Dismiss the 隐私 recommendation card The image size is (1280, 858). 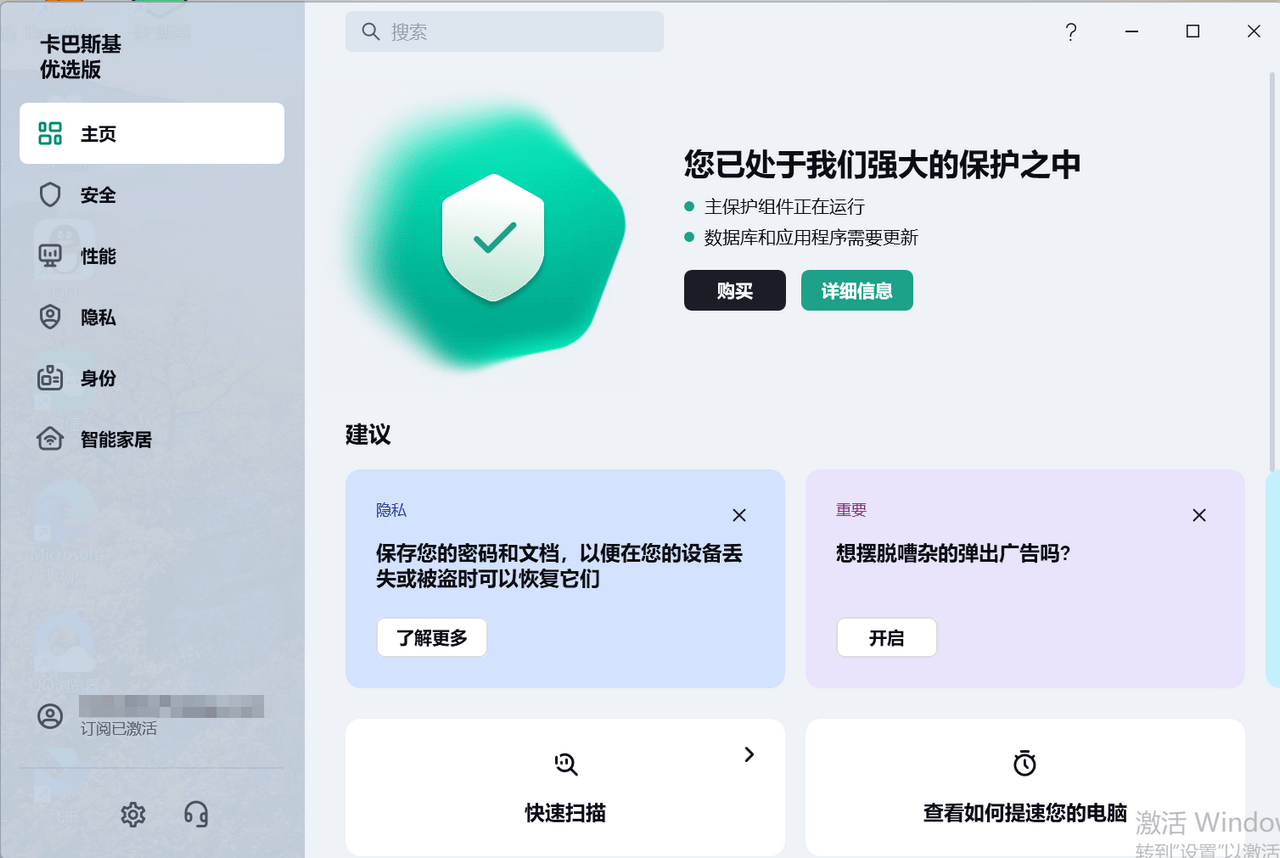[739, 515]
